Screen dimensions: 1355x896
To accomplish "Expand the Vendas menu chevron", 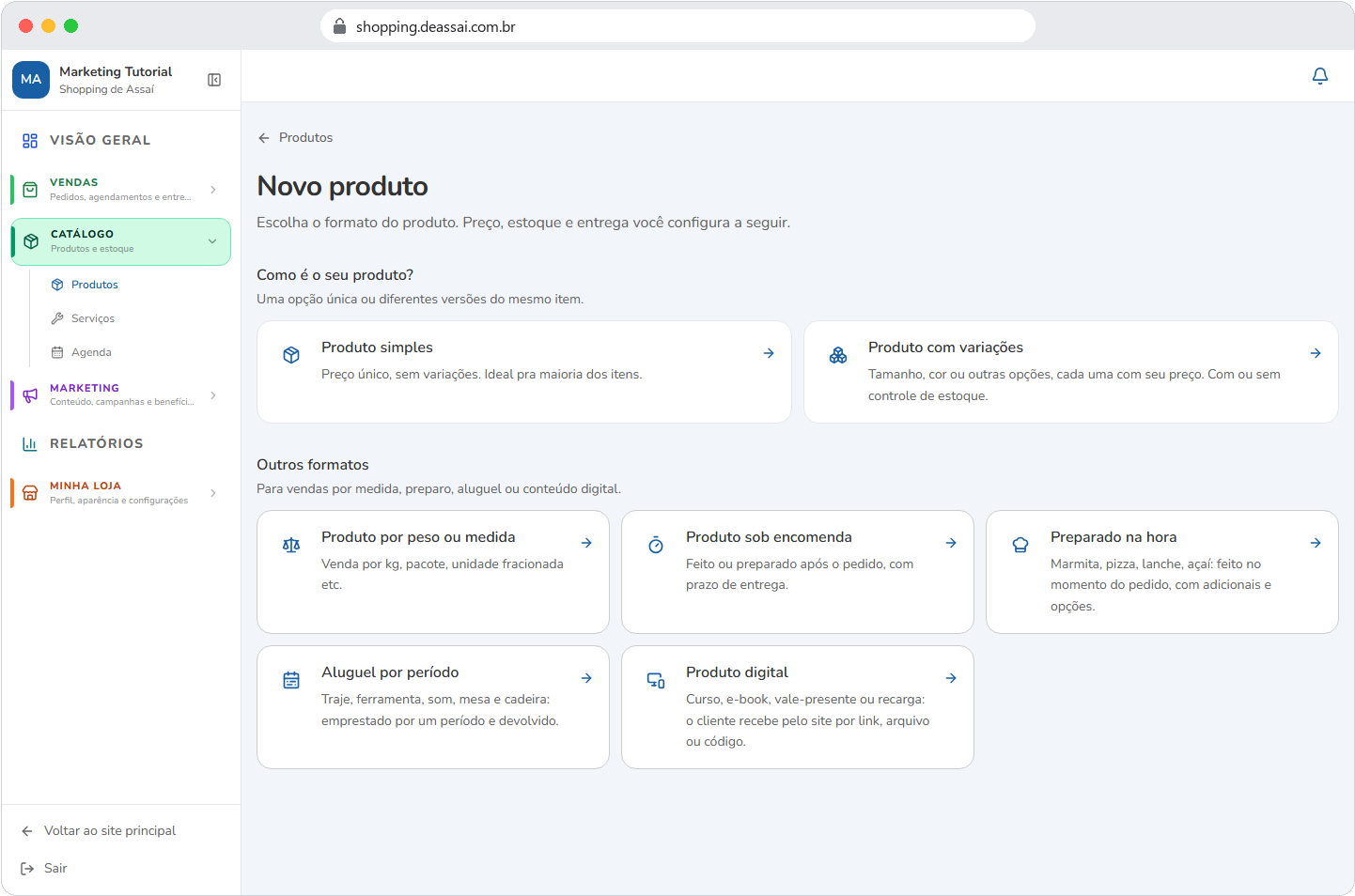I will [x=213, y=190].
